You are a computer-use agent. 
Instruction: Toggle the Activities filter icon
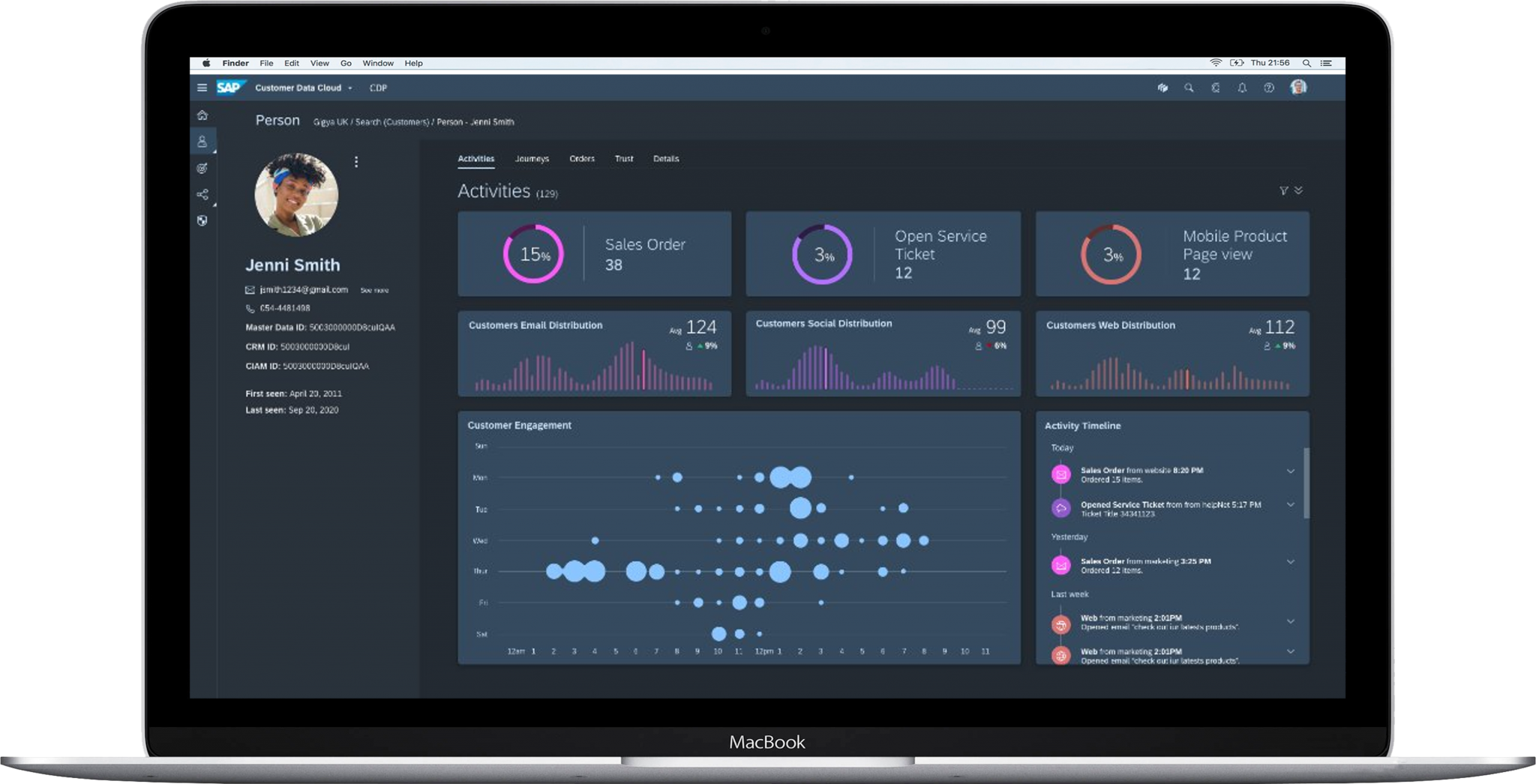pyautogui.click(x=1282, y=191)
